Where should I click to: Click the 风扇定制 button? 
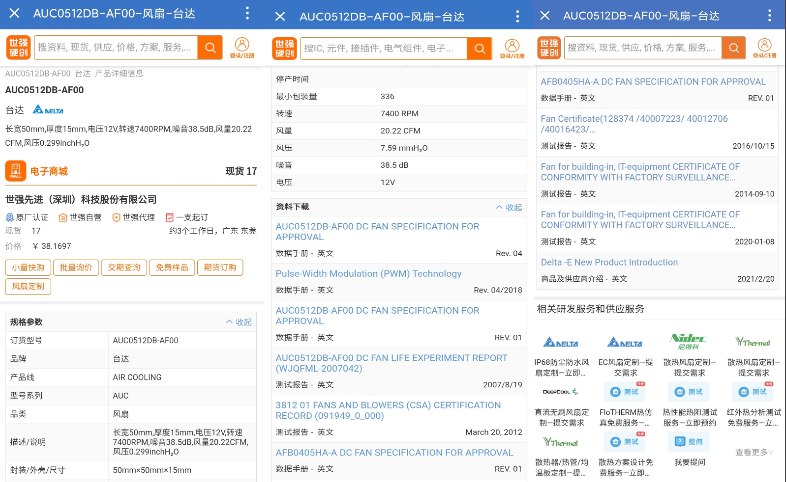coord(28,286)
